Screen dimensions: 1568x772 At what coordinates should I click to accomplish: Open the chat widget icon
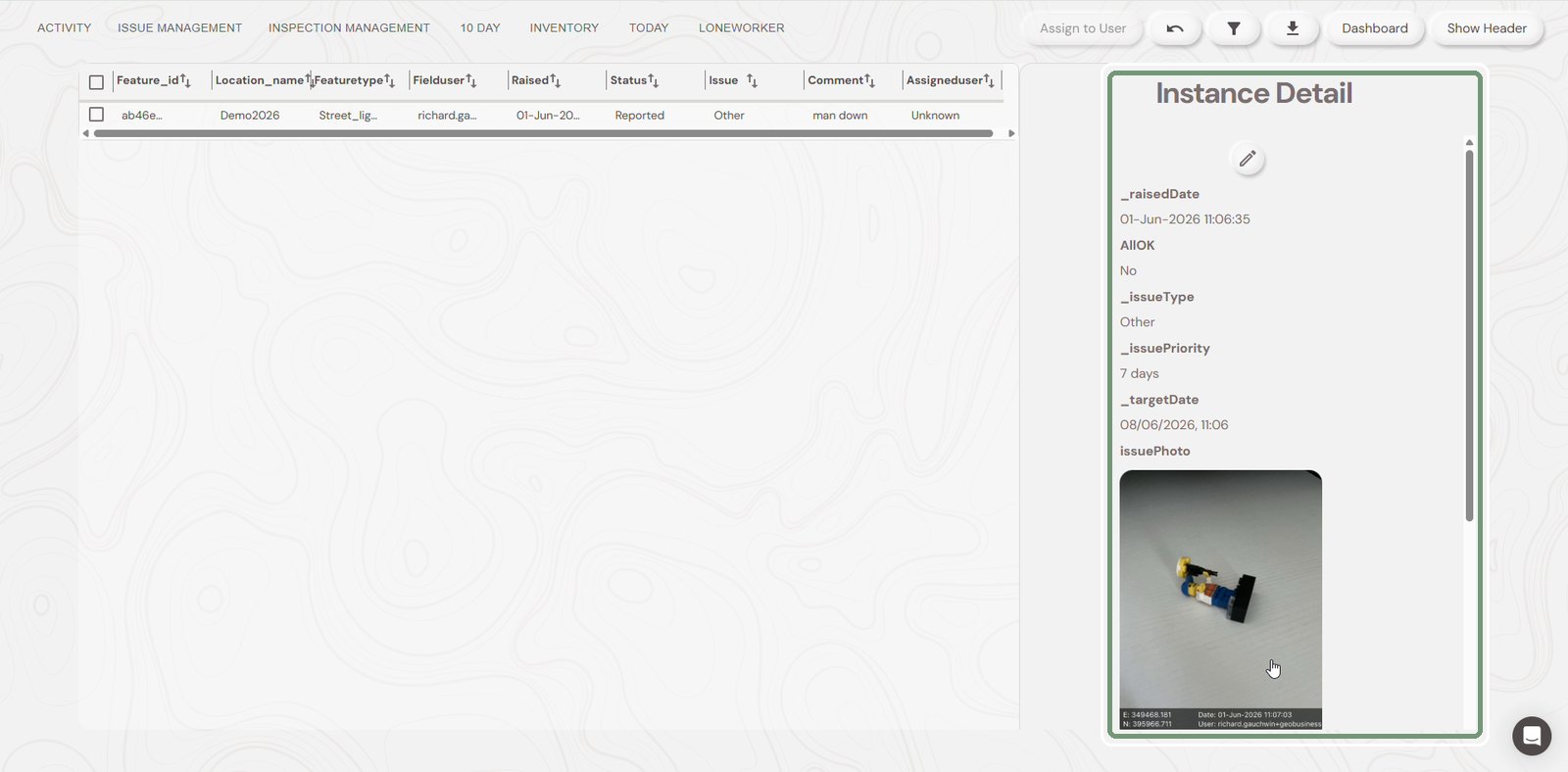1532,736
